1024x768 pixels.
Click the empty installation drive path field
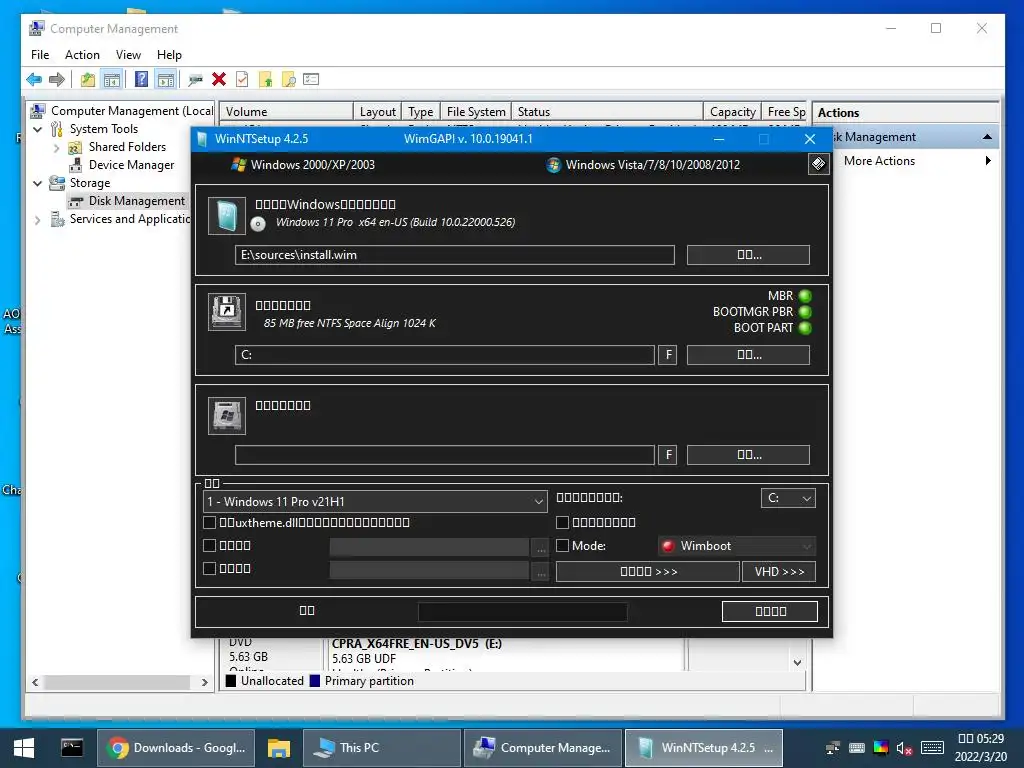[x=445, y=455]
